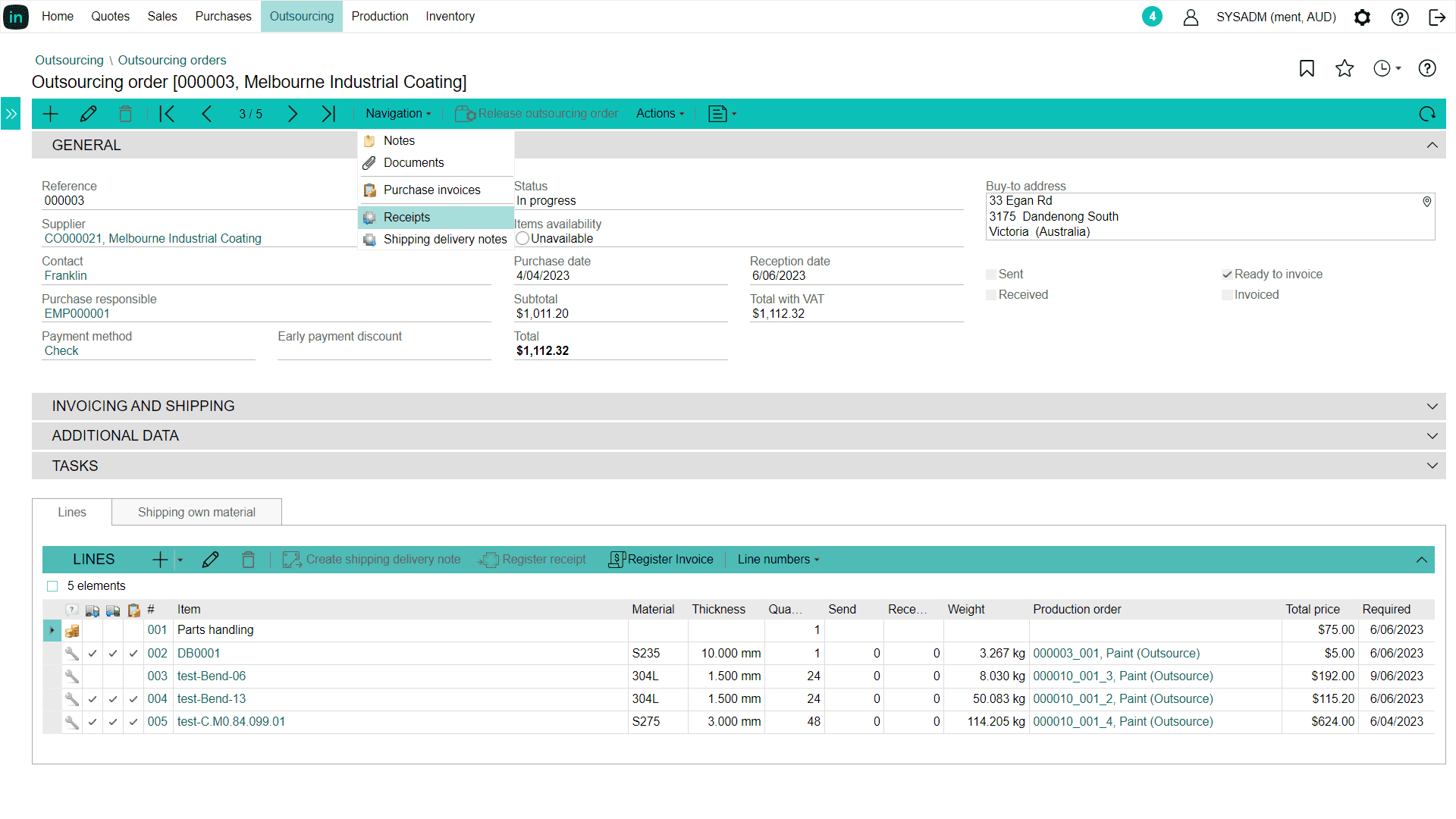The image size is (1456, 819).
Task: Open the Line numbers dropdown
Action: point(778,560)
